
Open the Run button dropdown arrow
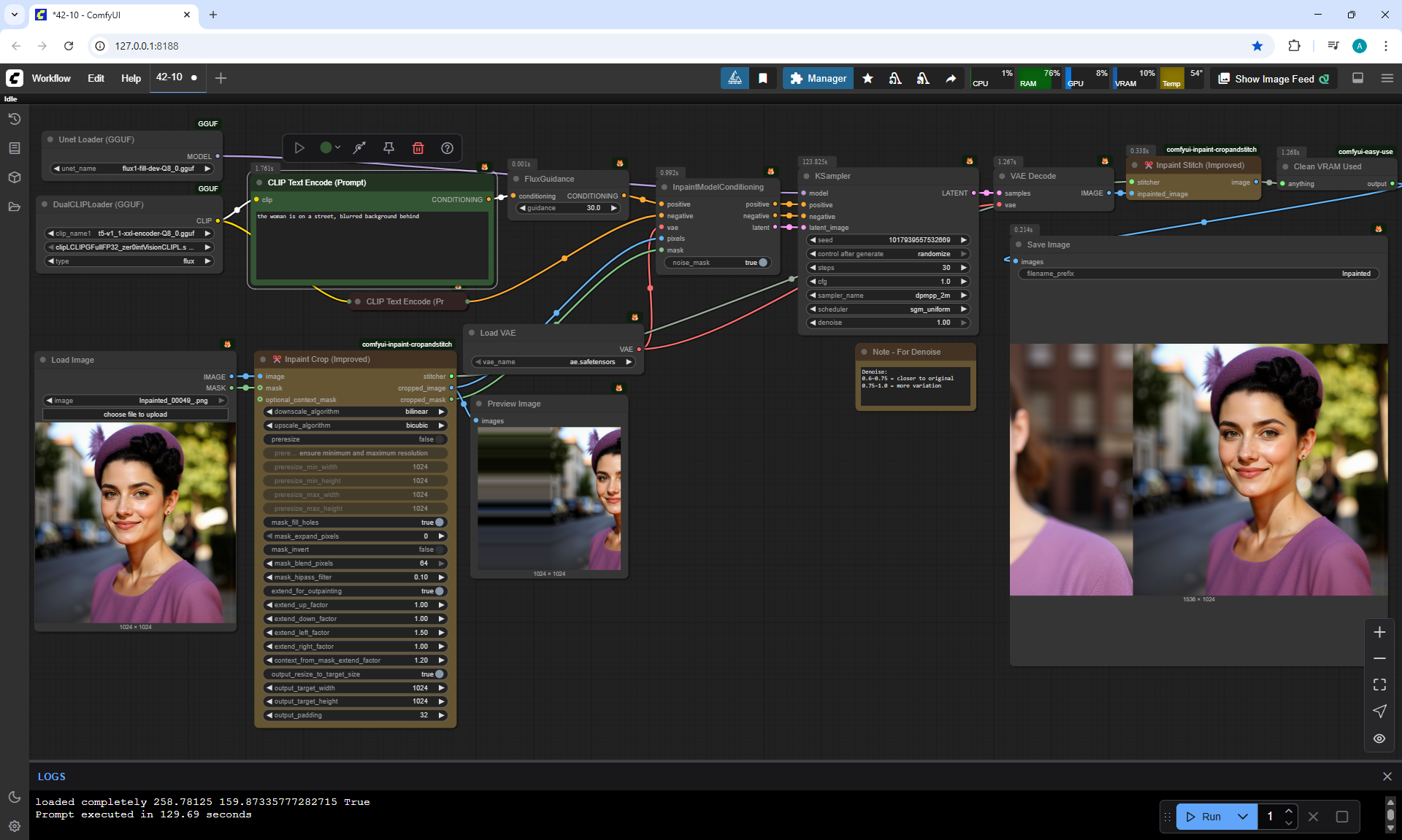(1242, 817)
